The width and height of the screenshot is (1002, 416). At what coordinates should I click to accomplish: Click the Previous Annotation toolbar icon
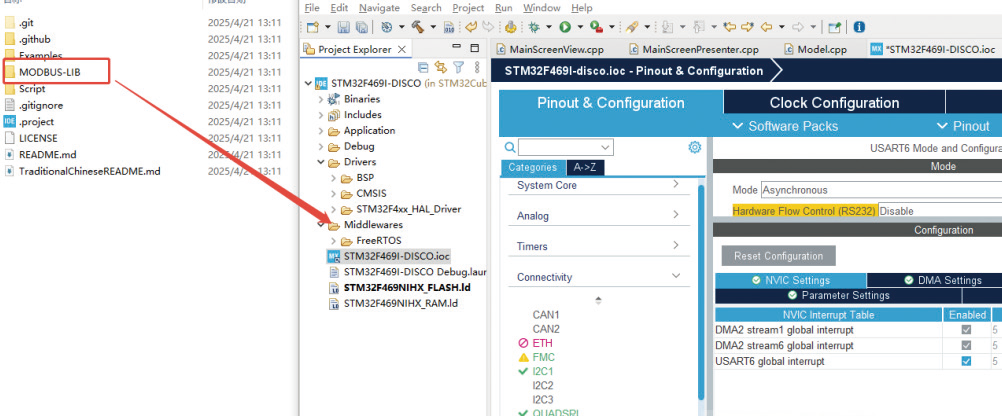(x=699, y=27)
